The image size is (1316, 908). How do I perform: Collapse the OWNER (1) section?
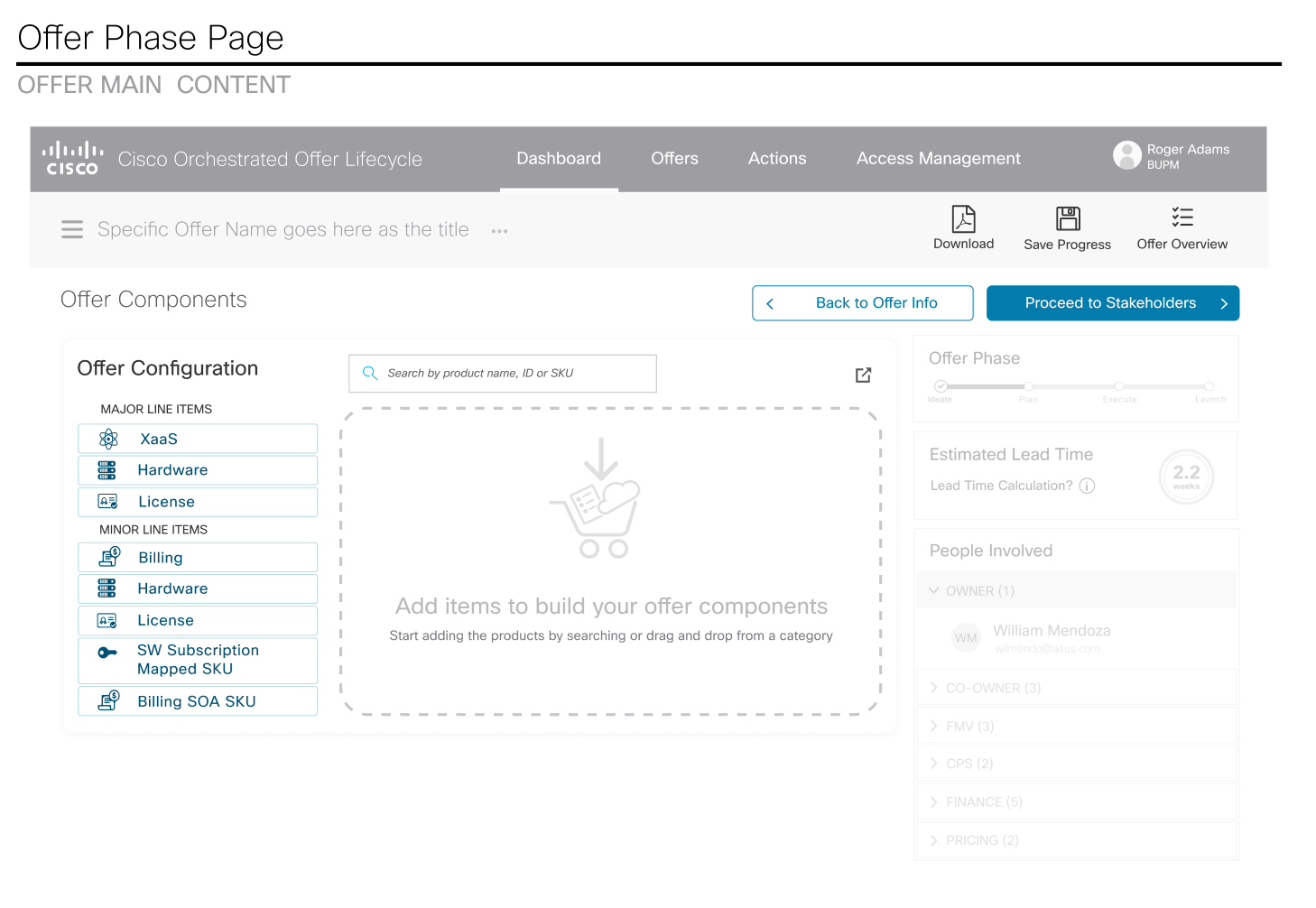[934, 591]
